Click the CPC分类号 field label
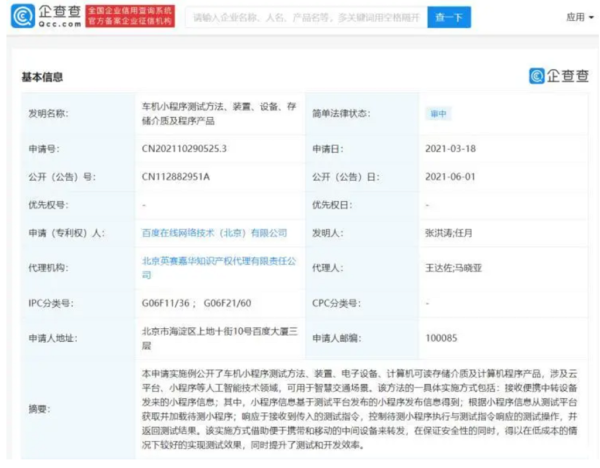The image size is (600, 468). (337, 303)
